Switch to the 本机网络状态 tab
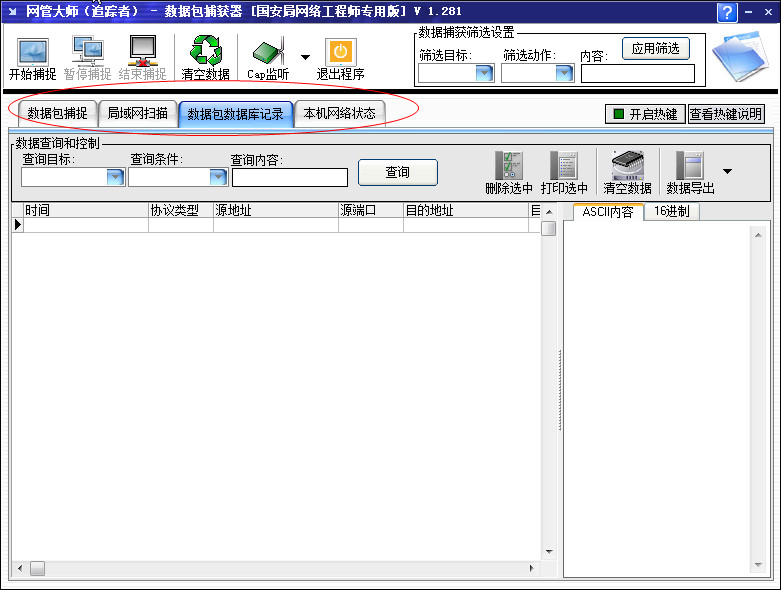781x590 pixels. pyautogui.click(x=339, y=114)
